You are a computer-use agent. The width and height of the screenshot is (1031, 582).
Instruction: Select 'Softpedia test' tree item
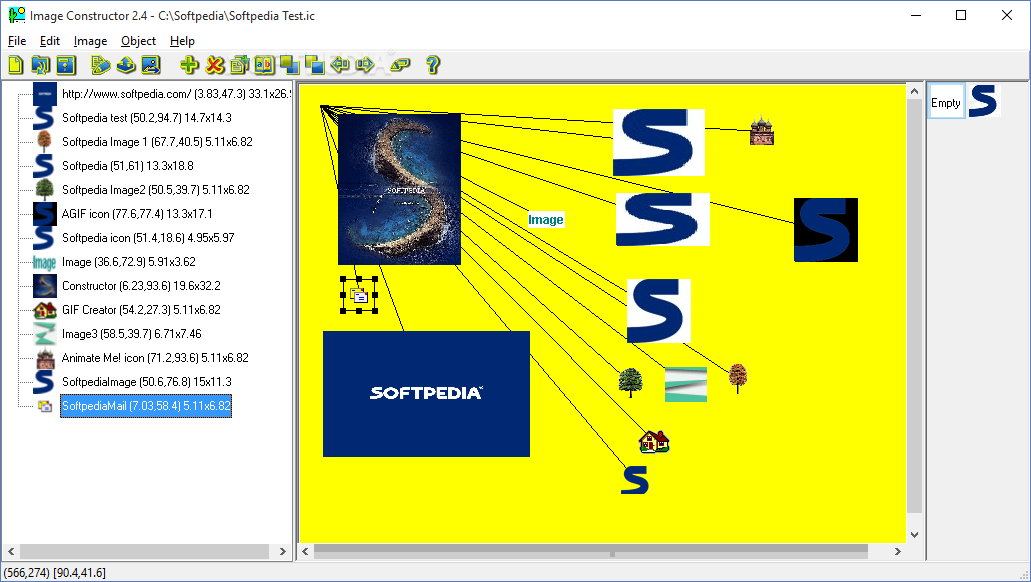point(147,118)
